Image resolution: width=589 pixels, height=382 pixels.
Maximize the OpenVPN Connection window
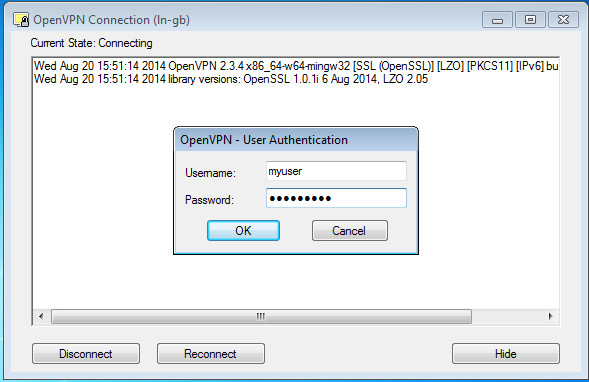click(x=530, y=20)
